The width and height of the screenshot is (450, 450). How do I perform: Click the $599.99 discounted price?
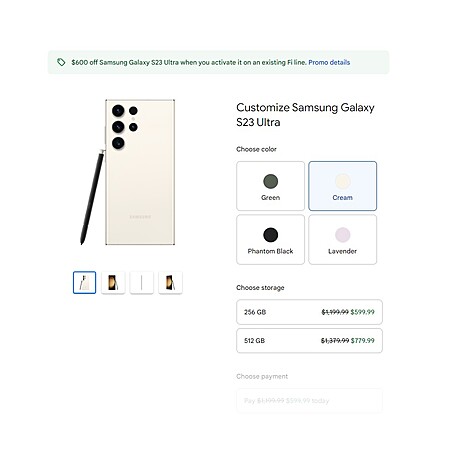click(x=362, y=312)
